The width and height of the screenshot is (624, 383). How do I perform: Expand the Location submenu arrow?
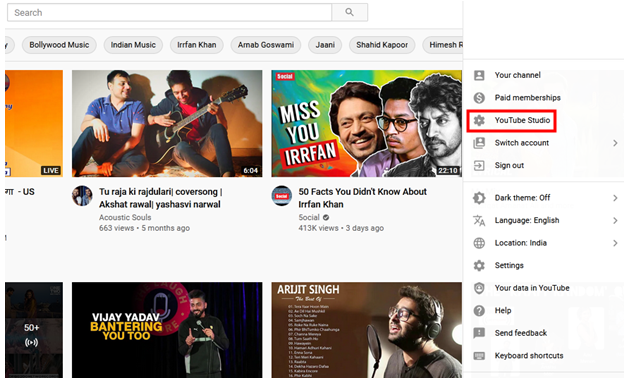615,243
